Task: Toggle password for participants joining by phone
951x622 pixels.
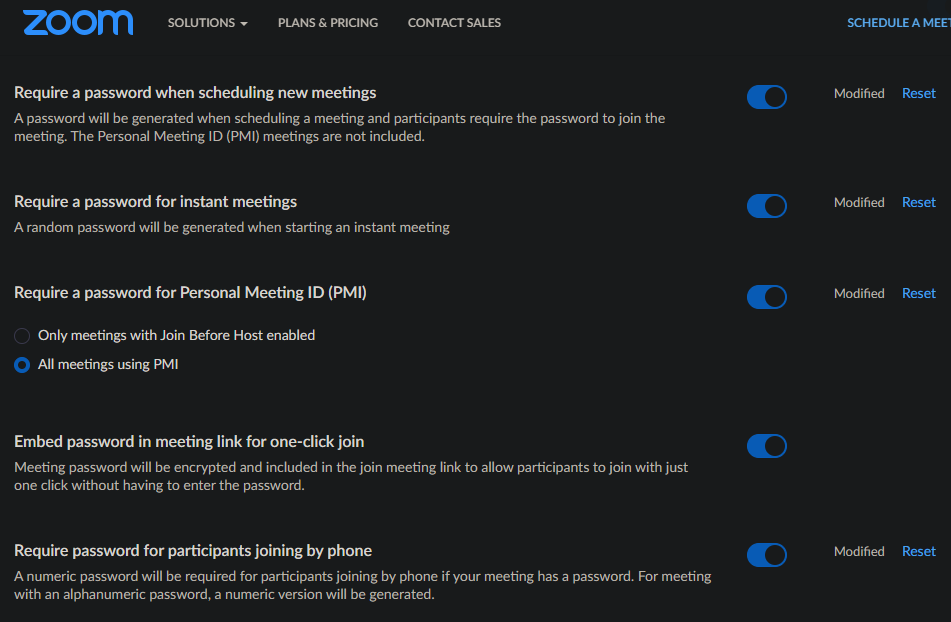Action: coord(767,555)
